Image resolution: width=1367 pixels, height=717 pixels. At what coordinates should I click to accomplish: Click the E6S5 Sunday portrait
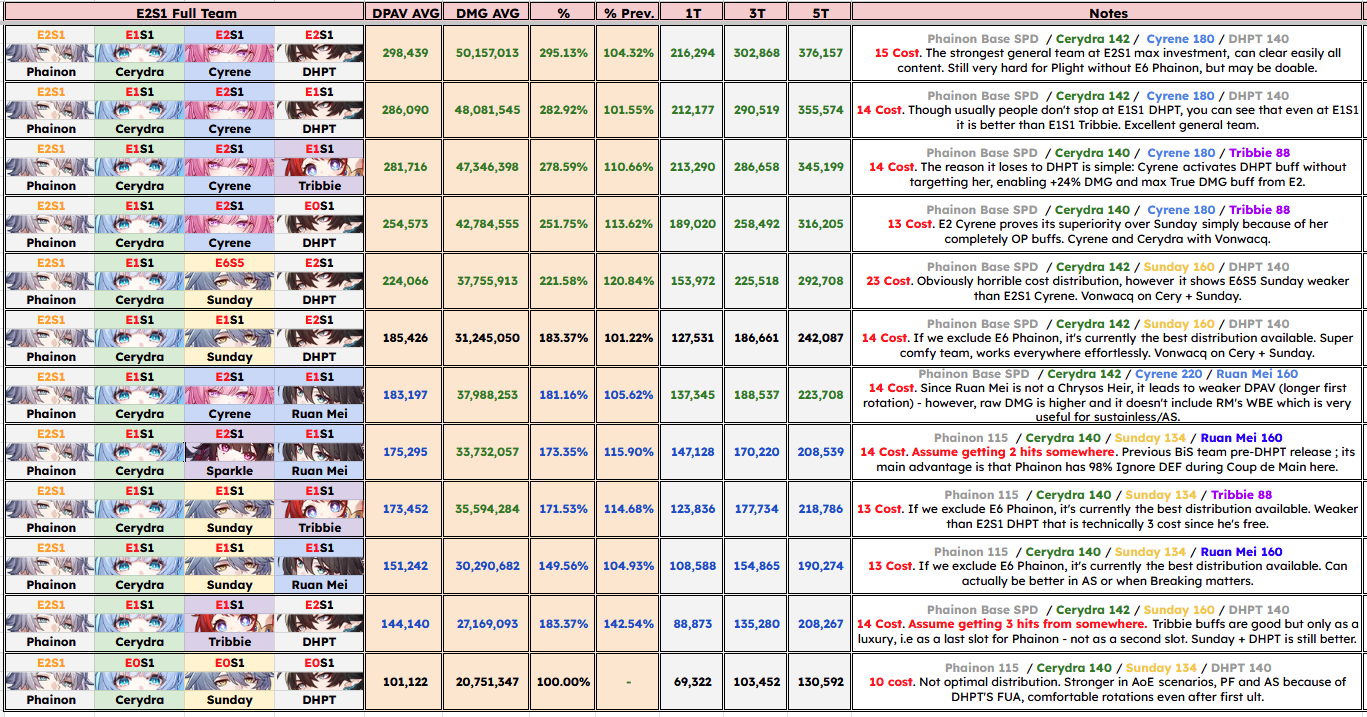coord(229,281)
